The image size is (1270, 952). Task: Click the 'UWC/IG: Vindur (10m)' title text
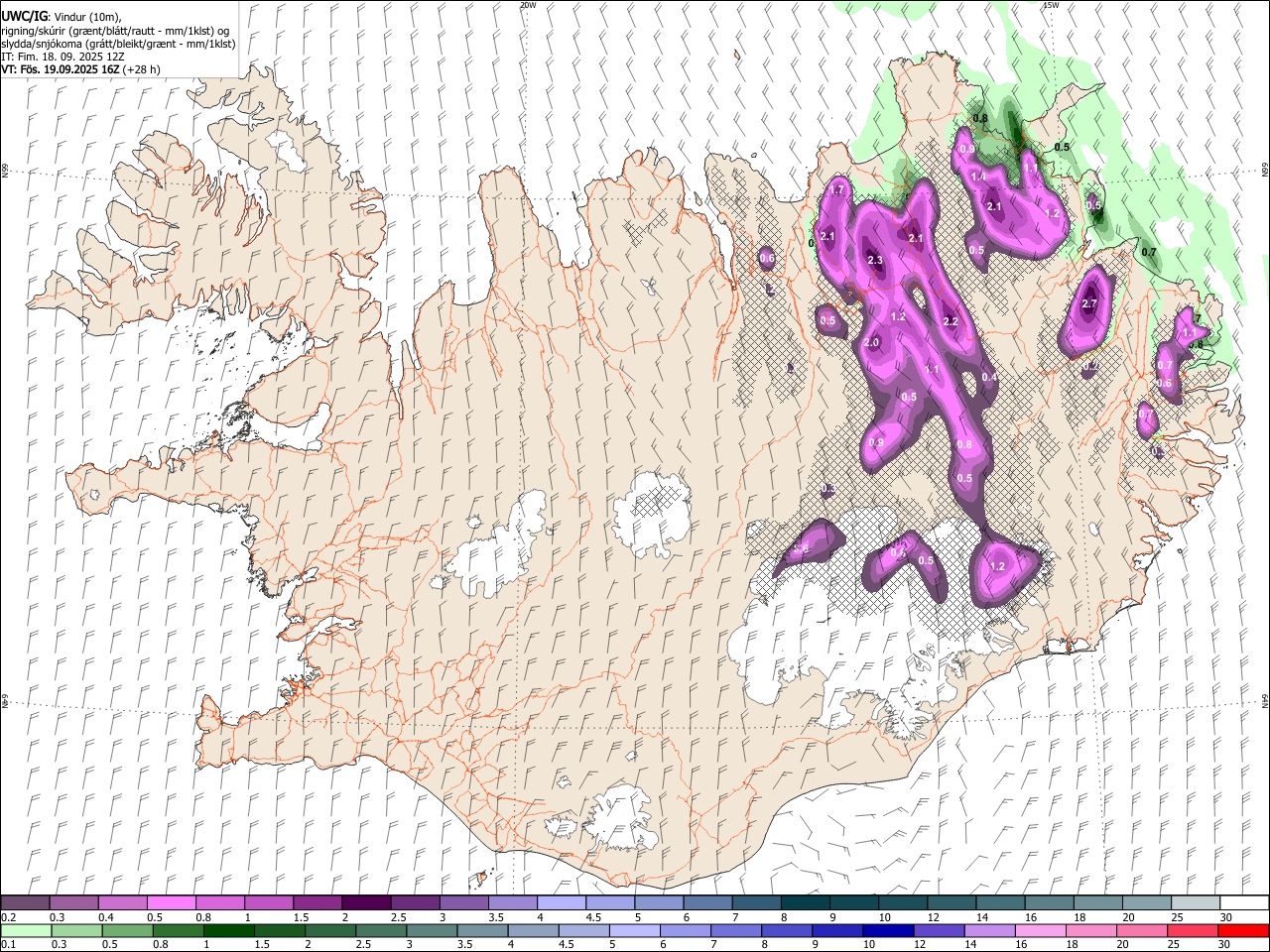tap(61, 17)
